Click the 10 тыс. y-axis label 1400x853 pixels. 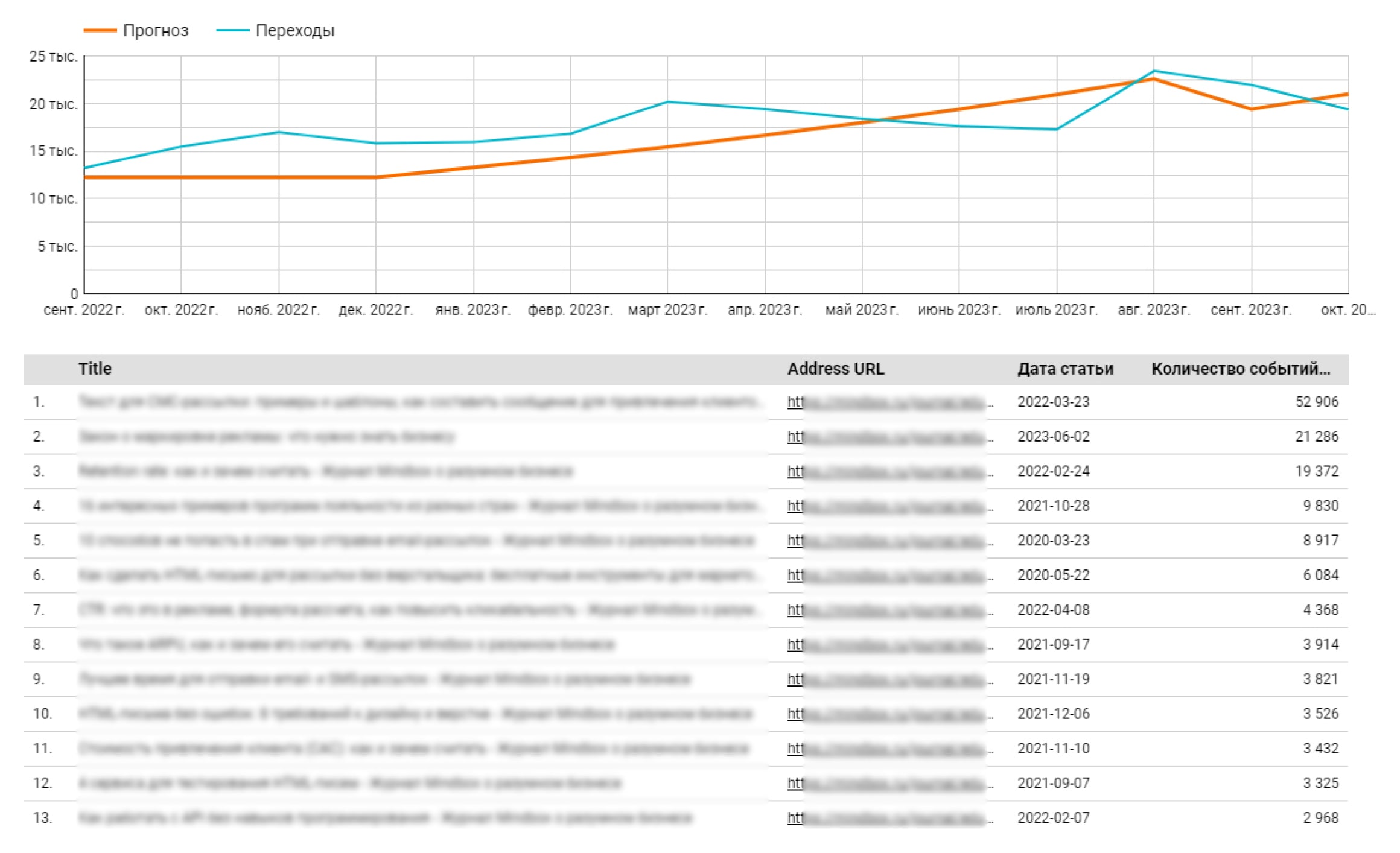(53, 198)
